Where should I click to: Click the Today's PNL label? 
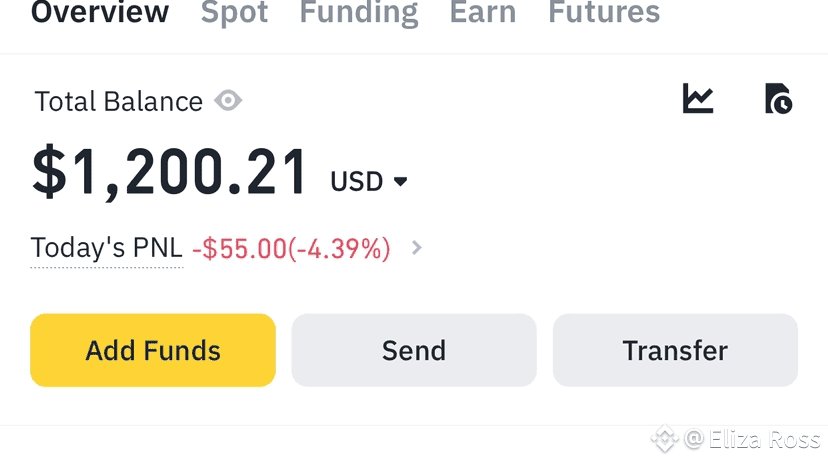pyautogui.click(x=106, y=248)
